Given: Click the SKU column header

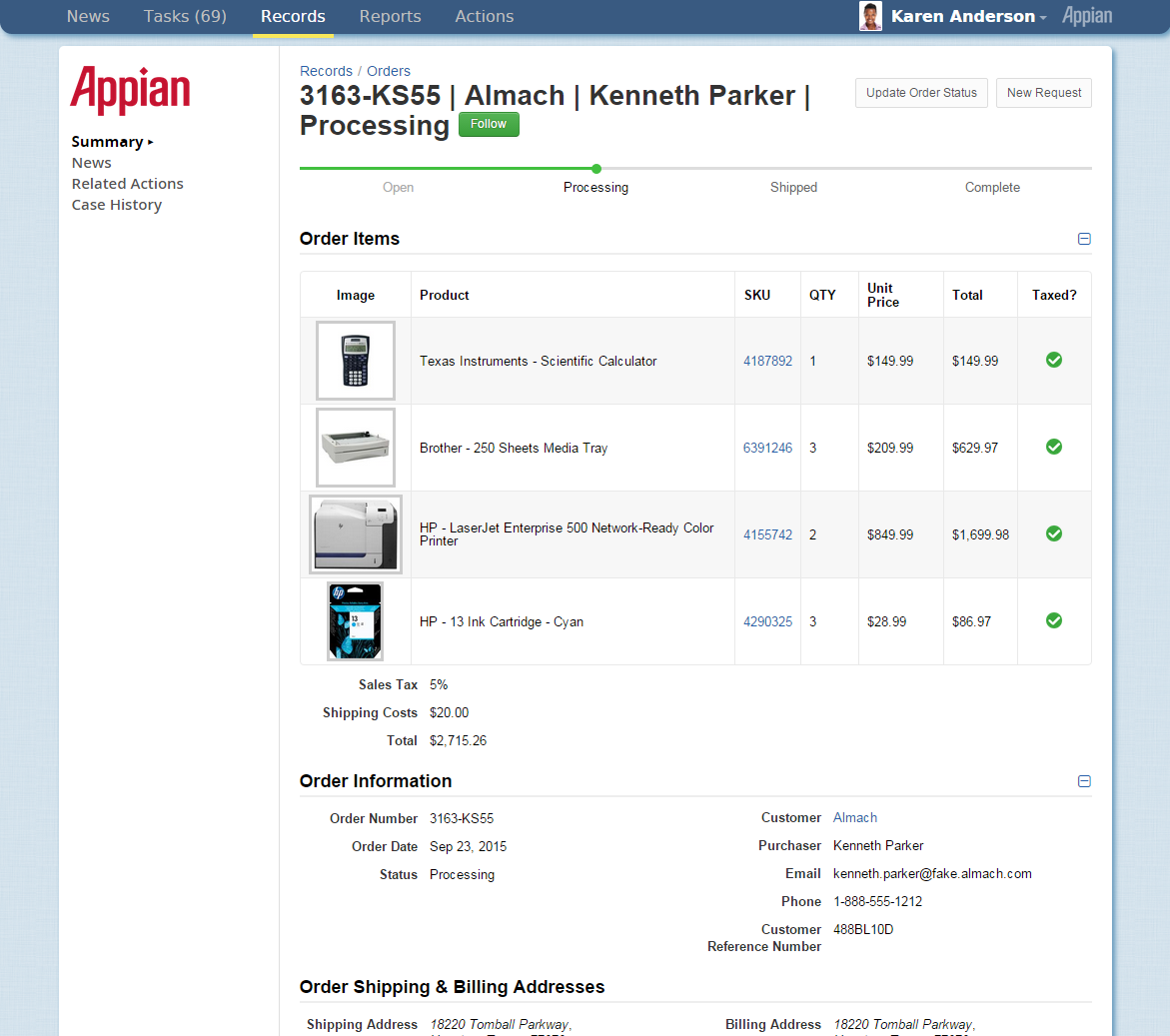Looking at the screenshot, I should click(x=757, y=295).
